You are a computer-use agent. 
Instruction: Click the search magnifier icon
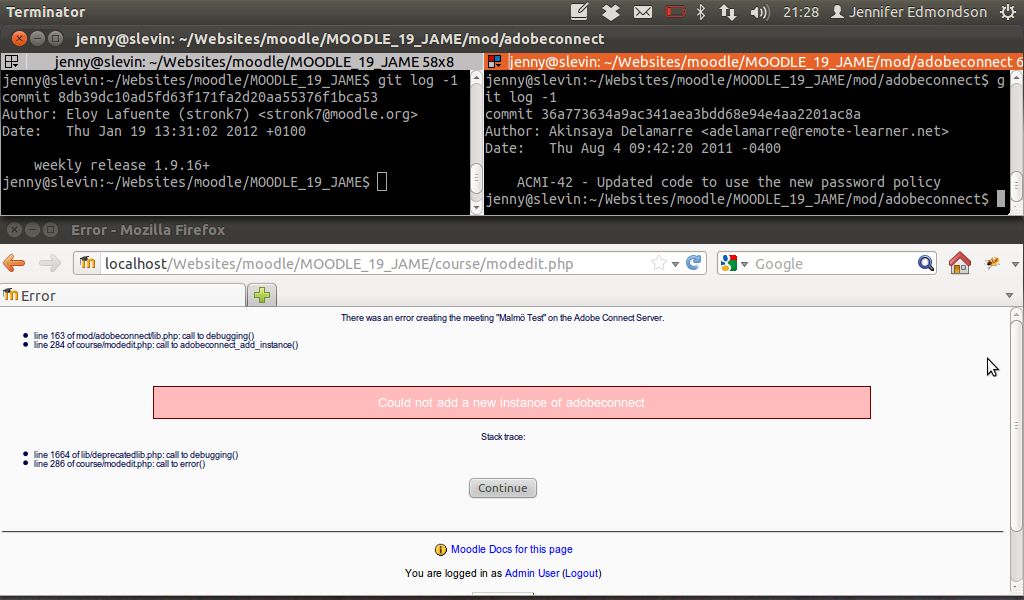coord(925,263)
